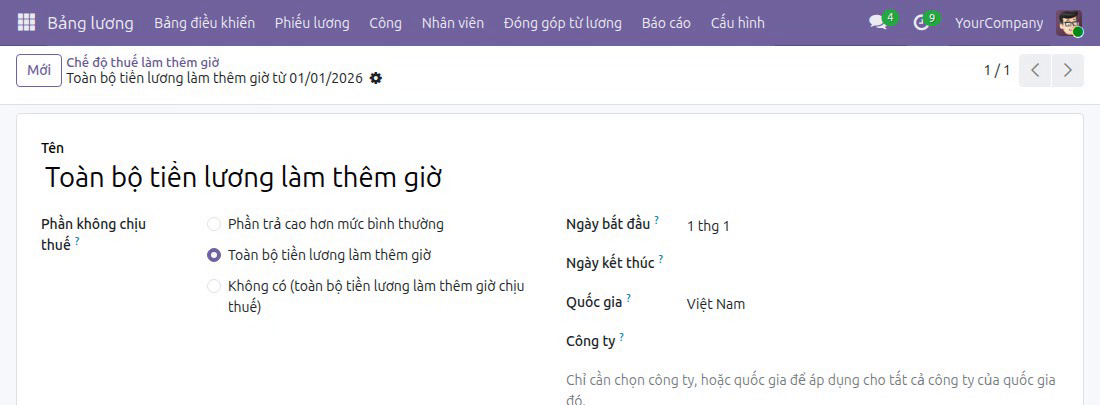This screenshot has height=405, width=1100.
Task: Open the Cấu hình menu
Action: pos(737,23)
